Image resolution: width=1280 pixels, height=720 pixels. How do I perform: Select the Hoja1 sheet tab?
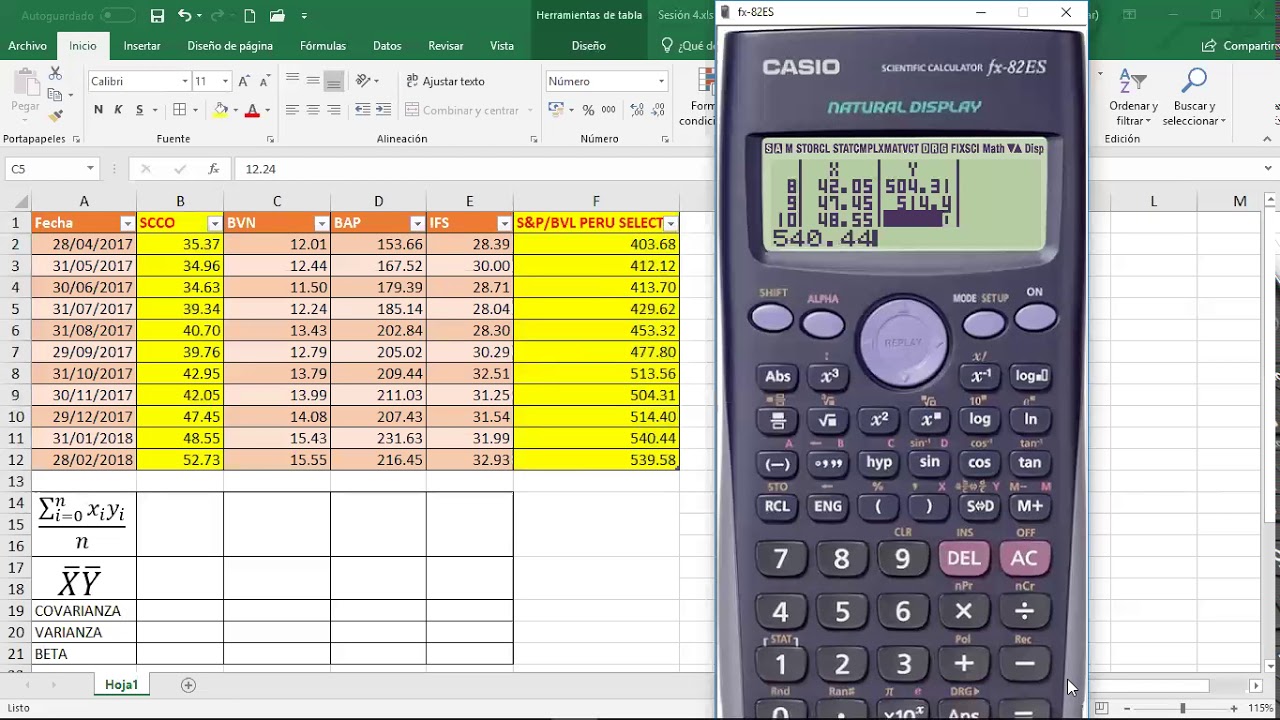pyautogui.click(x=121, y=685)
